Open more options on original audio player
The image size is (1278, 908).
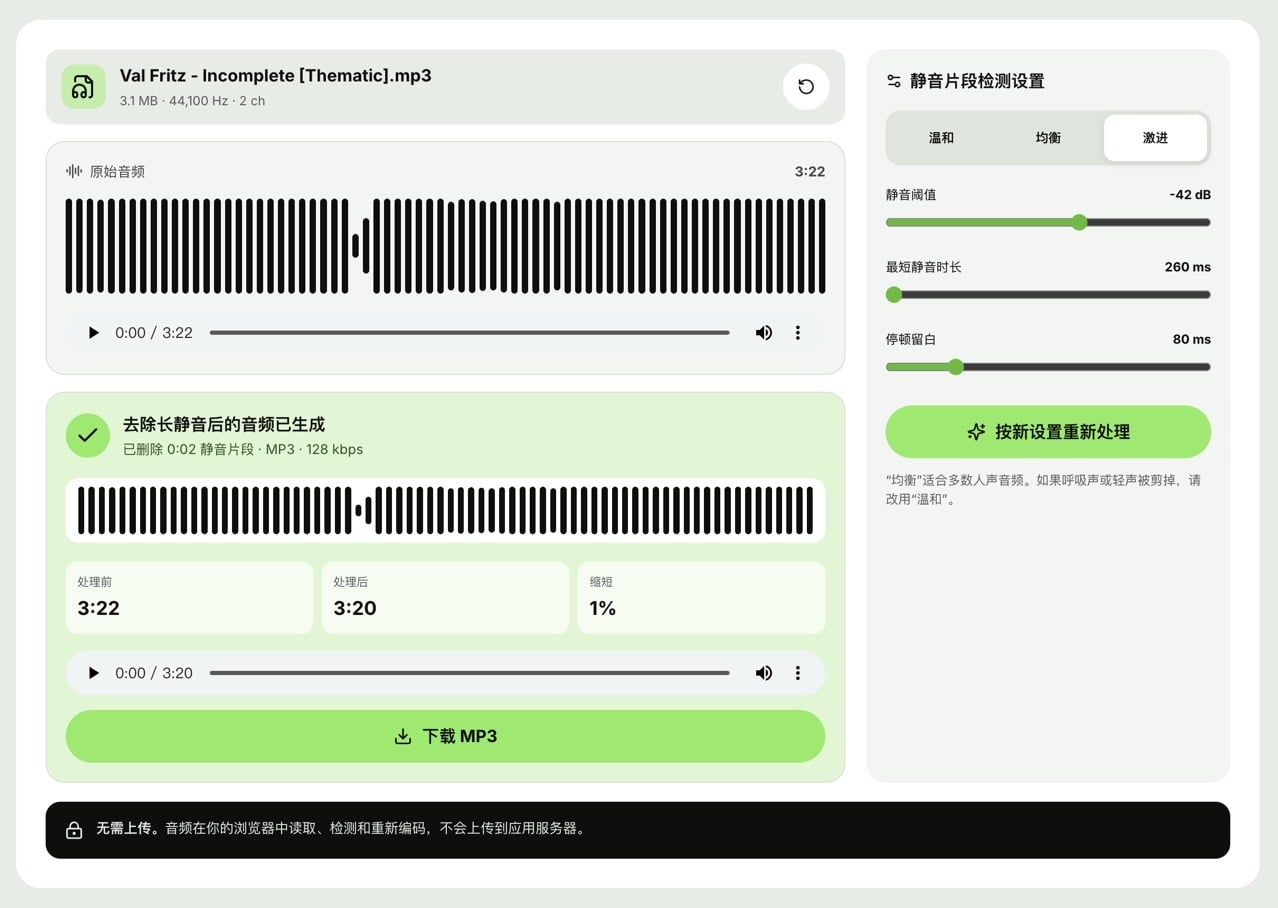(x=797, y=333)
